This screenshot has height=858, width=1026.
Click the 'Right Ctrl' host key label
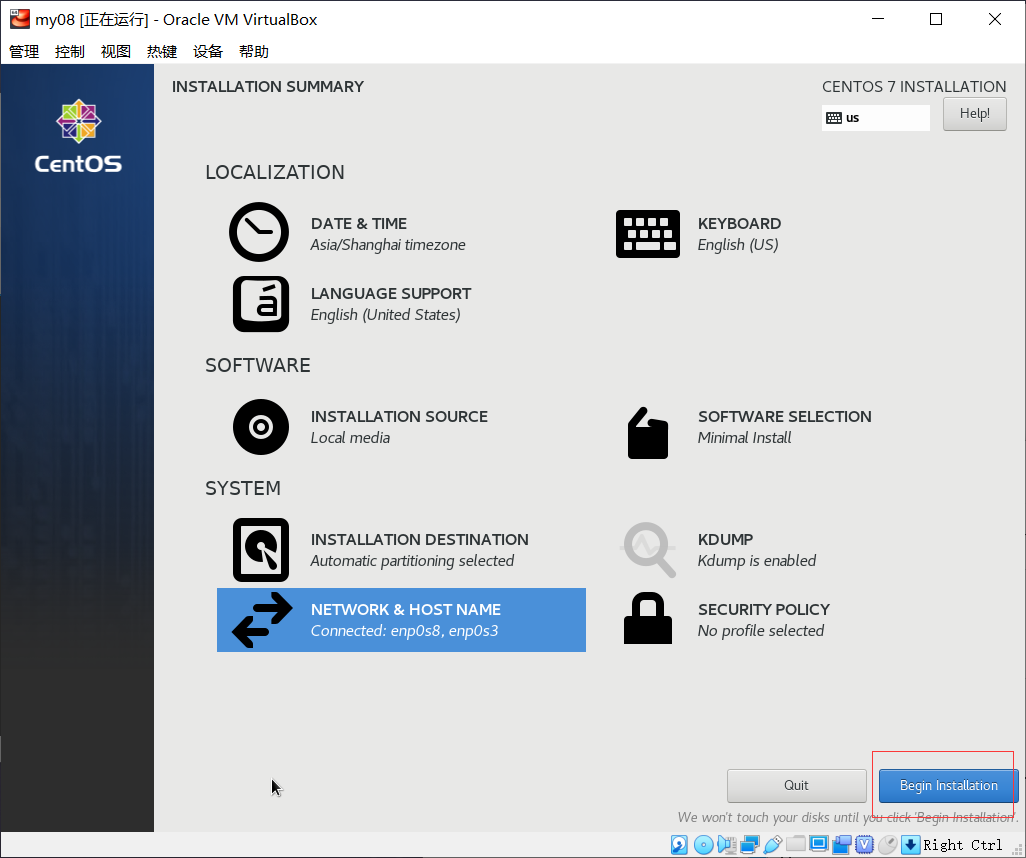click(963, 845)
